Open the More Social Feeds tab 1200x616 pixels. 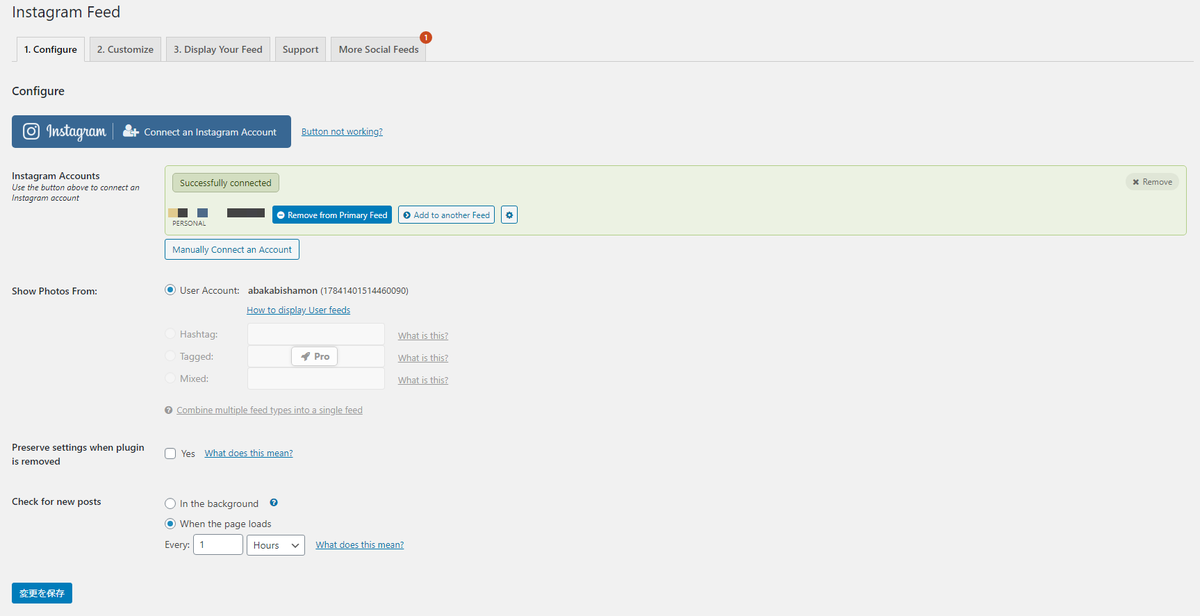pyautogui.click(x=379, y=49)
